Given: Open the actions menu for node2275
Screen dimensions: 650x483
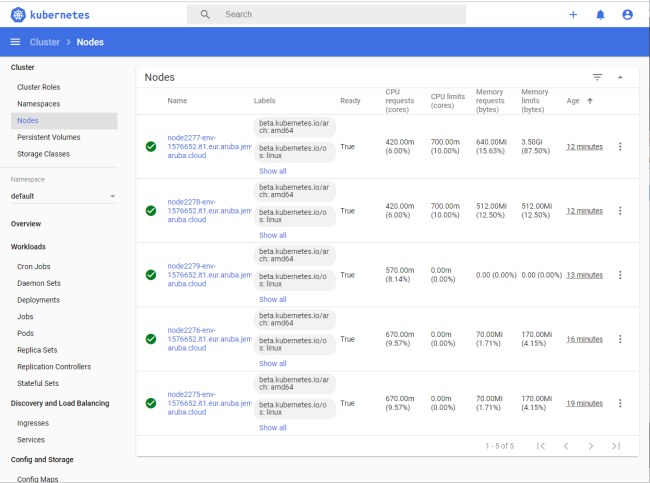Looking at the screenshot, I should click(x=620, y=403).
